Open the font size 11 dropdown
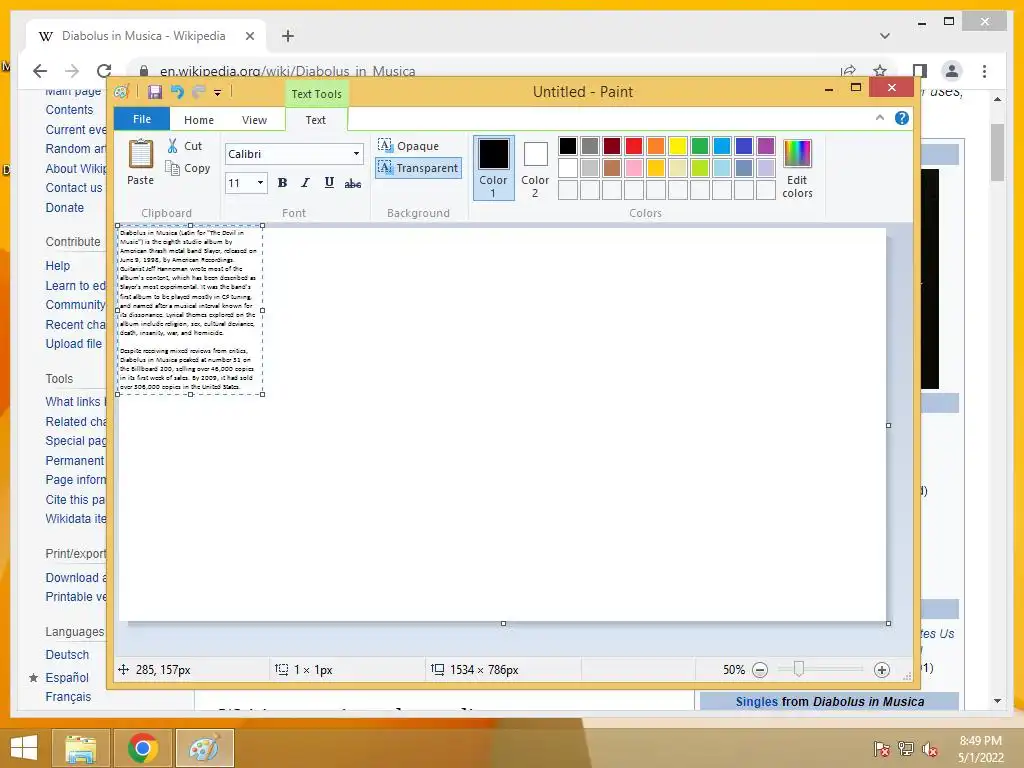Screen dimensions: 1024x768 point(260,183)
